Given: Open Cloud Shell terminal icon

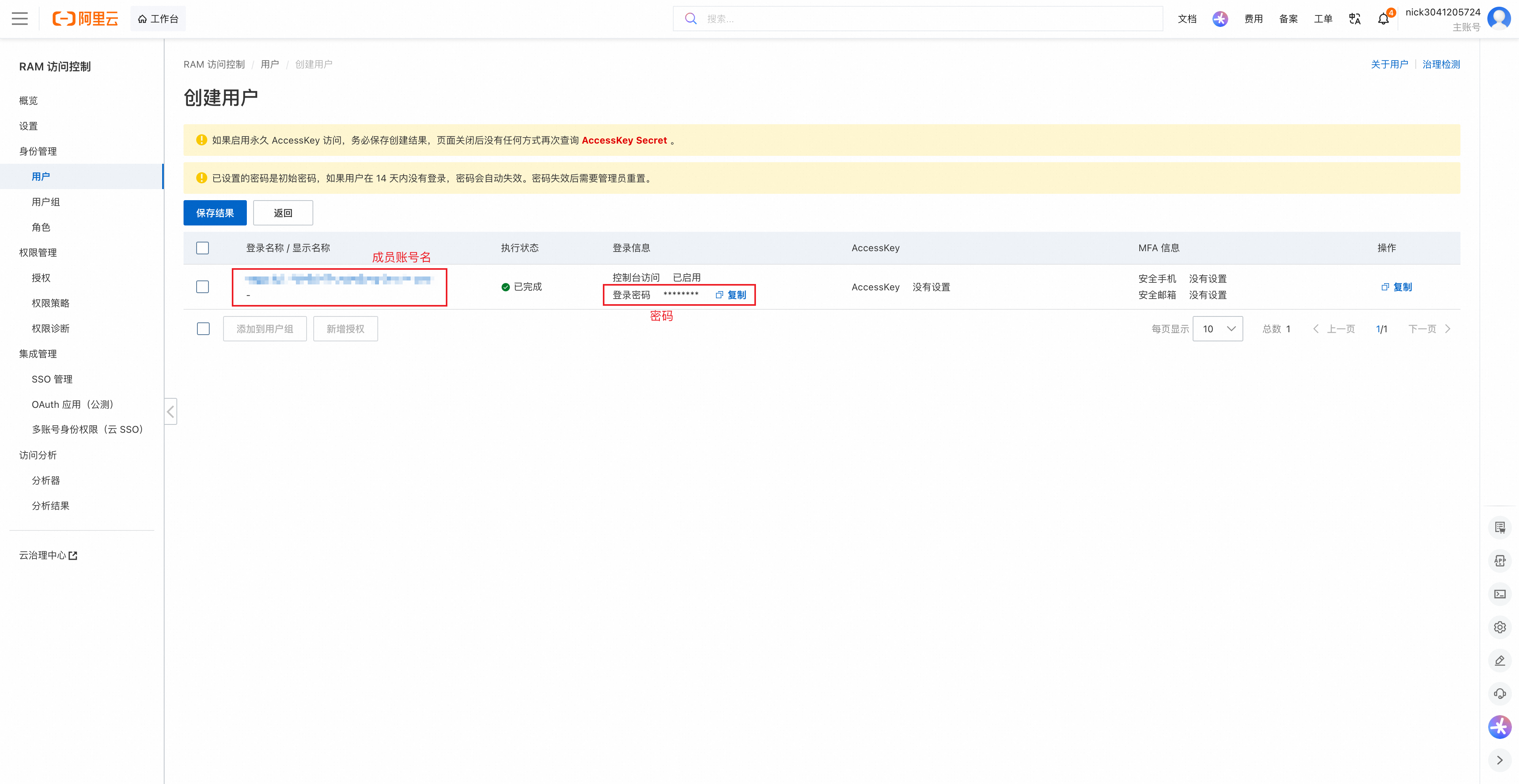Looking at the screenshot, I should (1500, 594).
